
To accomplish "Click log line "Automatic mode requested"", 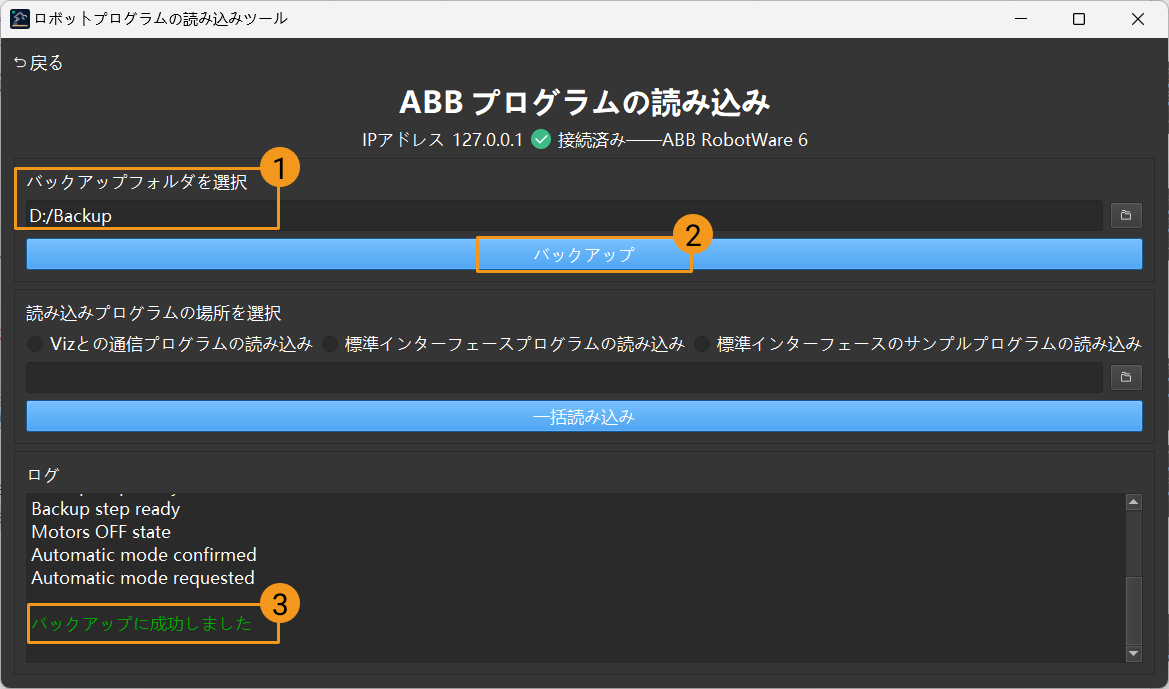I will [143, 578].
